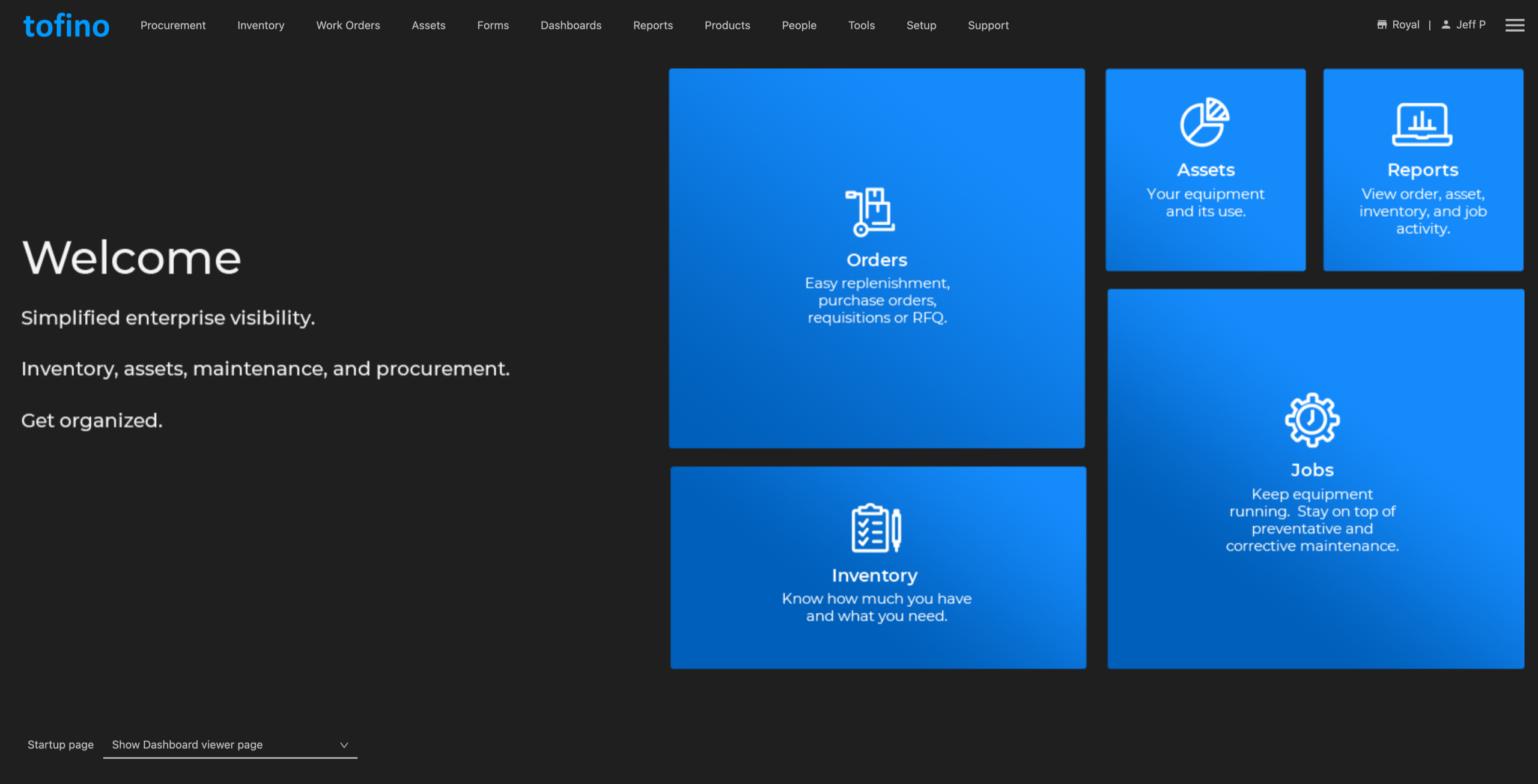Open the Setup menu

[921, 25]
